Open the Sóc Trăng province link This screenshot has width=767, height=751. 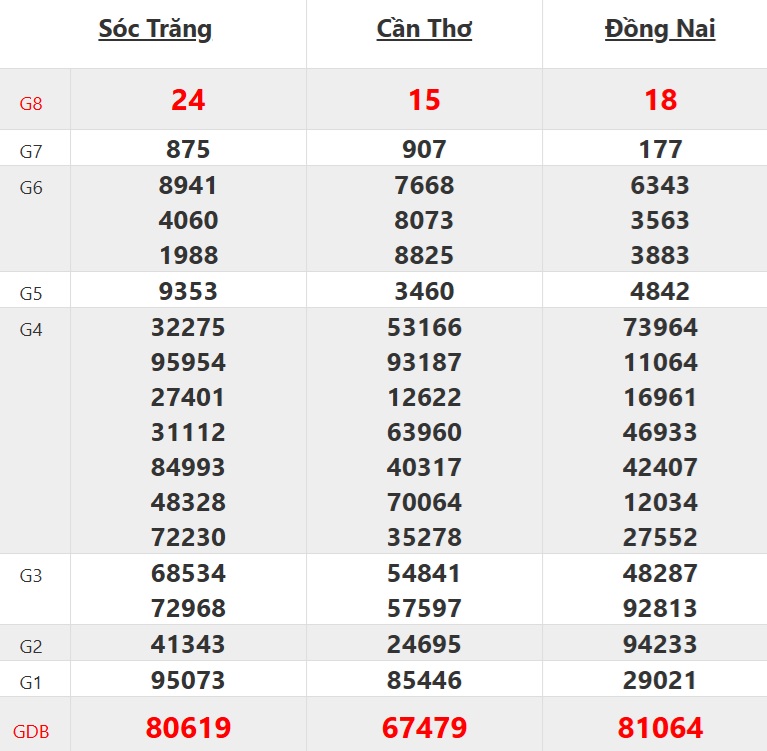tap(155, 29)
